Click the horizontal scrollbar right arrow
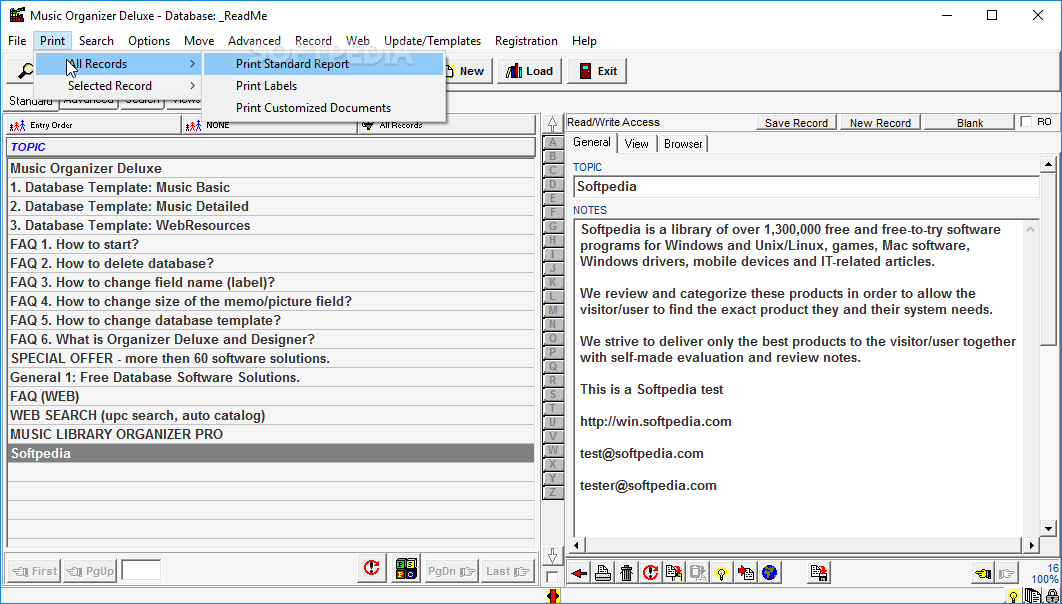Screen dimensions: 1062x604 tap(1032, 544)
